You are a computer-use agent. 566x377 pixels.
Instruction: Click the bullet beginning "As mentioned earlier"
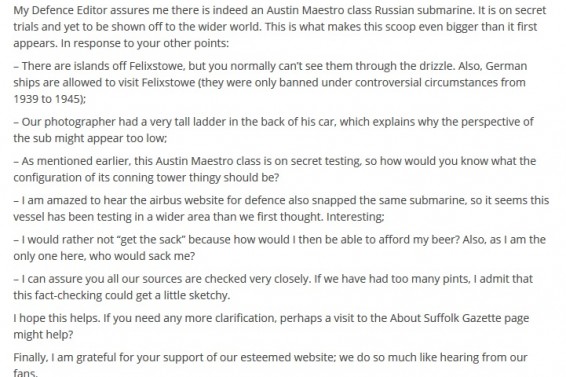coord(274,169)
